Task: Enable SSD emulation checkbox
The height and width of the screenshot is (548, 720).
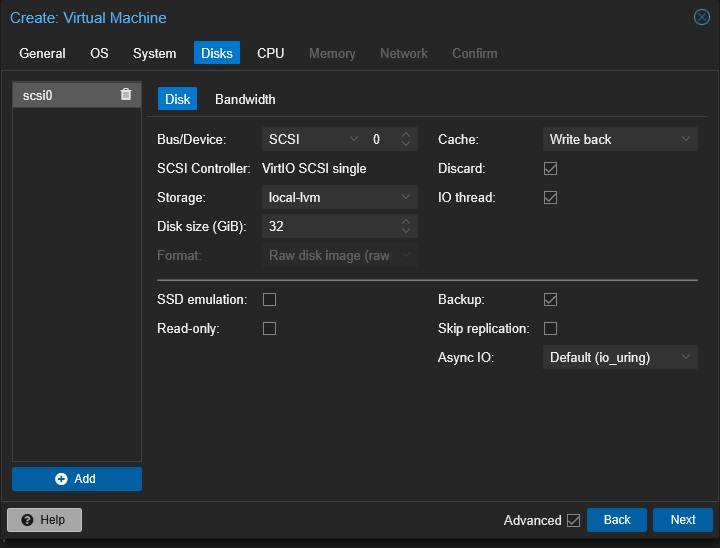Action: coord(269,299)
